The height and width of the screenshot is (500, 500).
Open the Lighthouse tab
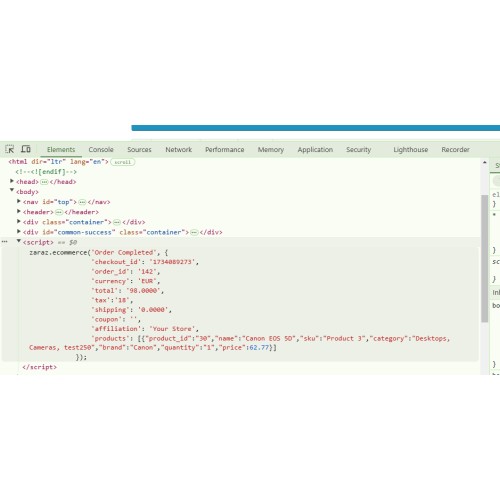click(x=411, y=150)
